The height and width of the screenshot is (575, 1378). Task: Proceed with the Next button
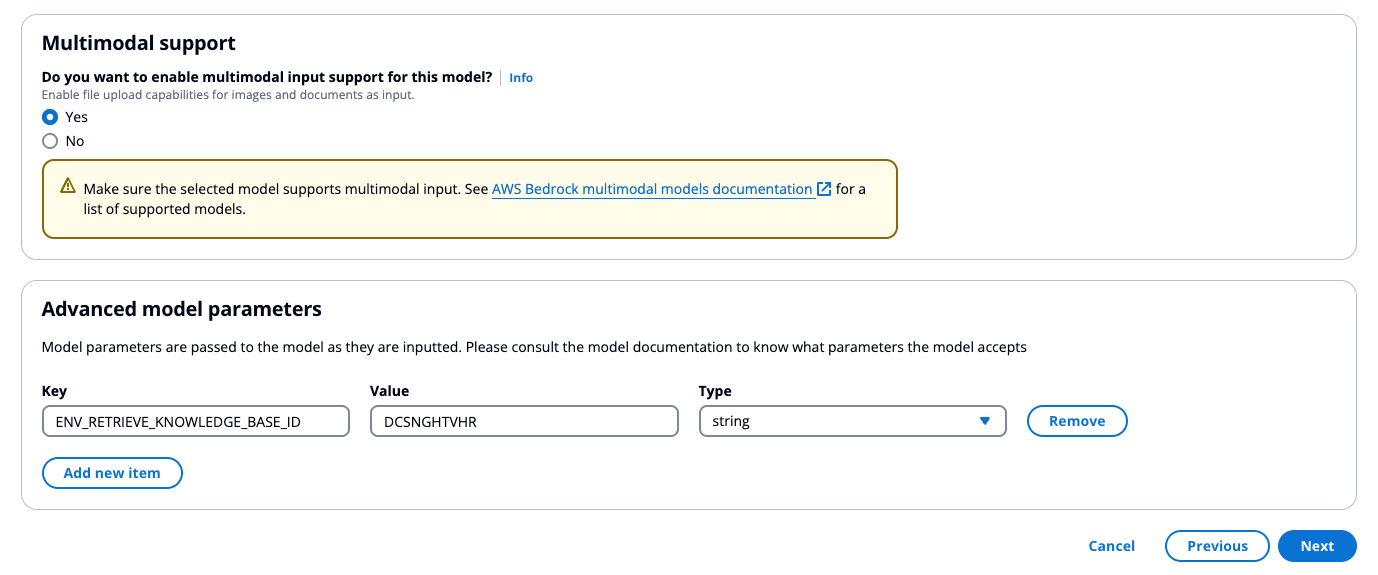[1317, 546]
